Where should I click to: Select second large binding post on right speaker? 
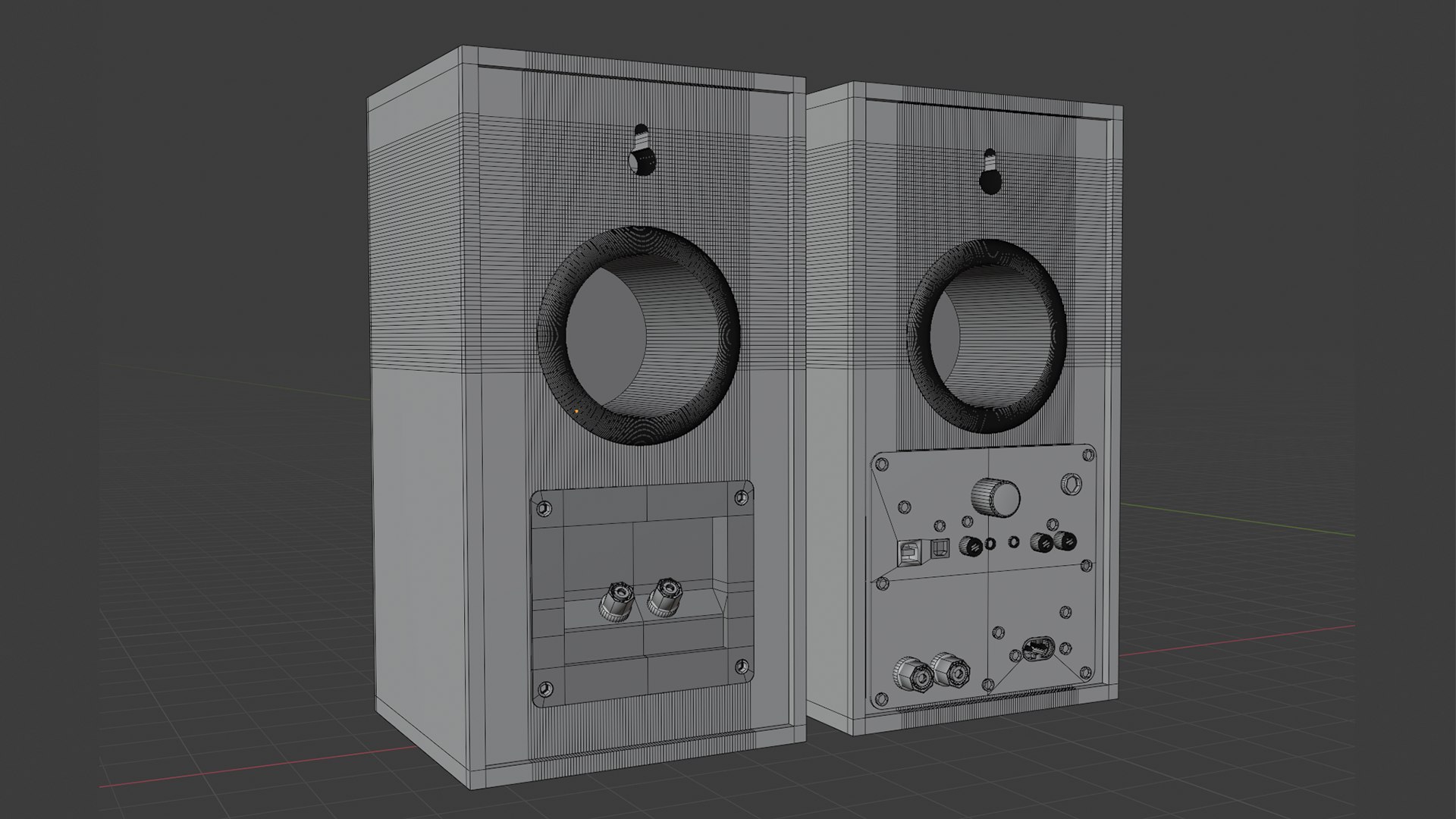pyautogui.click(x=950, y=670)
